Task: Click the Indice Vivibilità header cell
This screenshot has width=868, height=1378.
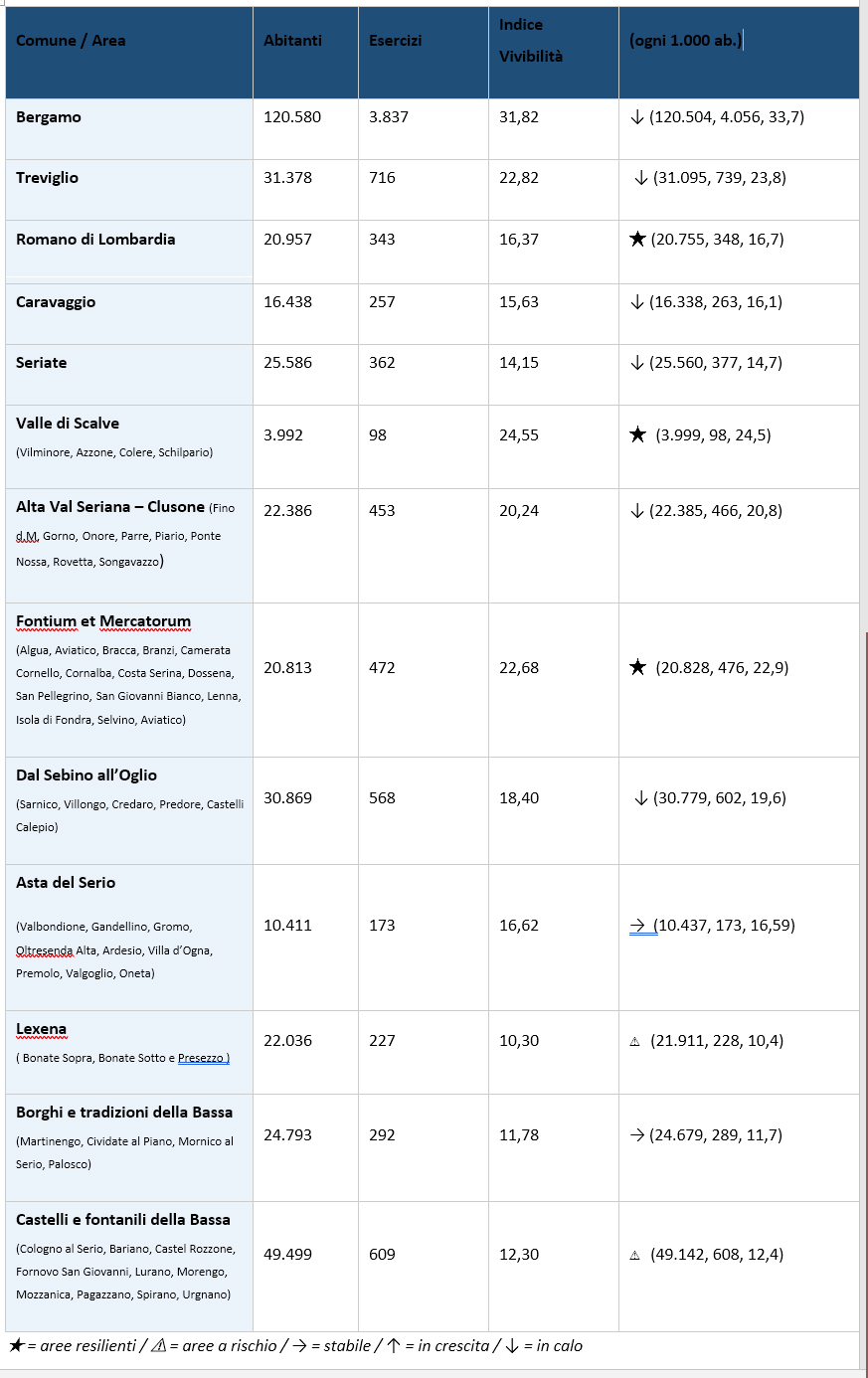Action: (530, 41)
